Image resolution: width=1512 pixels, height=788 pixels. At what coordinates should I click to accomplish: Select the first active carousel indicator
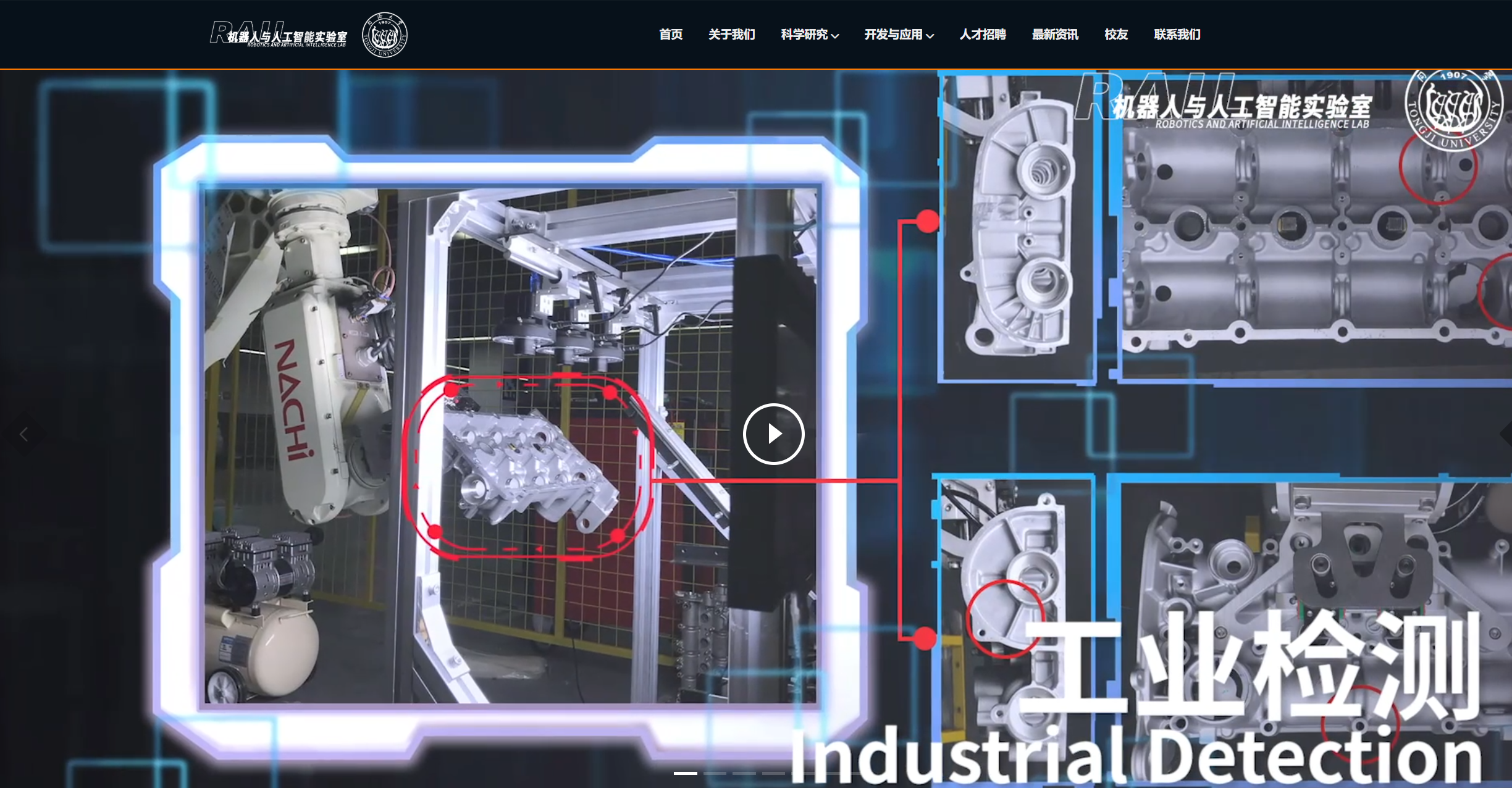click(685, 773)
